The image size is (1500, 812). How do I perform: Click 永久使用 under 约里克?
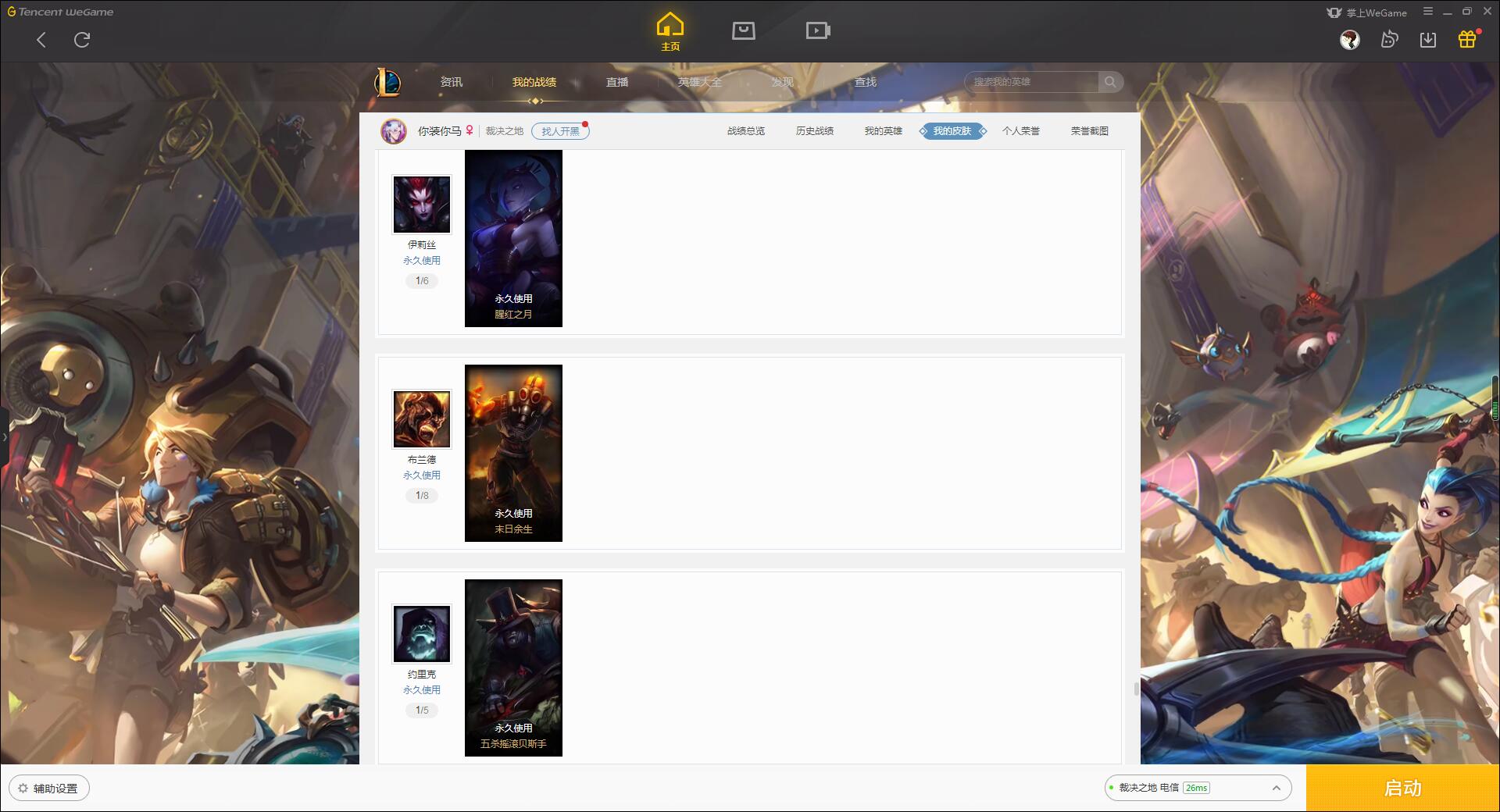pyautogui.click(x=422, y=690)
